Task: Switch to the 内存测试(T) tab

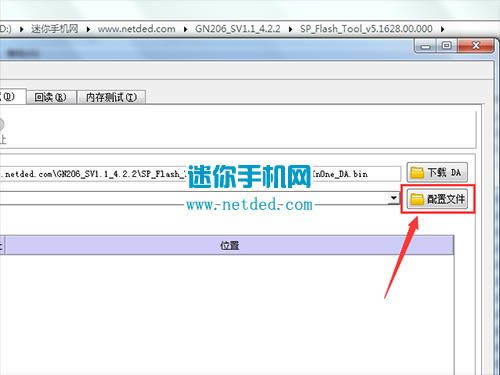Action: tap(111, 97)
